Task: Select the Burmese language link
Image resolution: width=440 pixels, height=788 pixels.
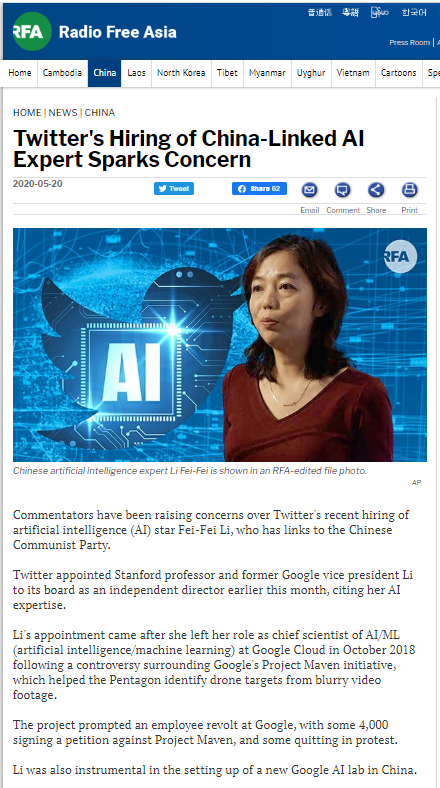Action: [380, 13]
